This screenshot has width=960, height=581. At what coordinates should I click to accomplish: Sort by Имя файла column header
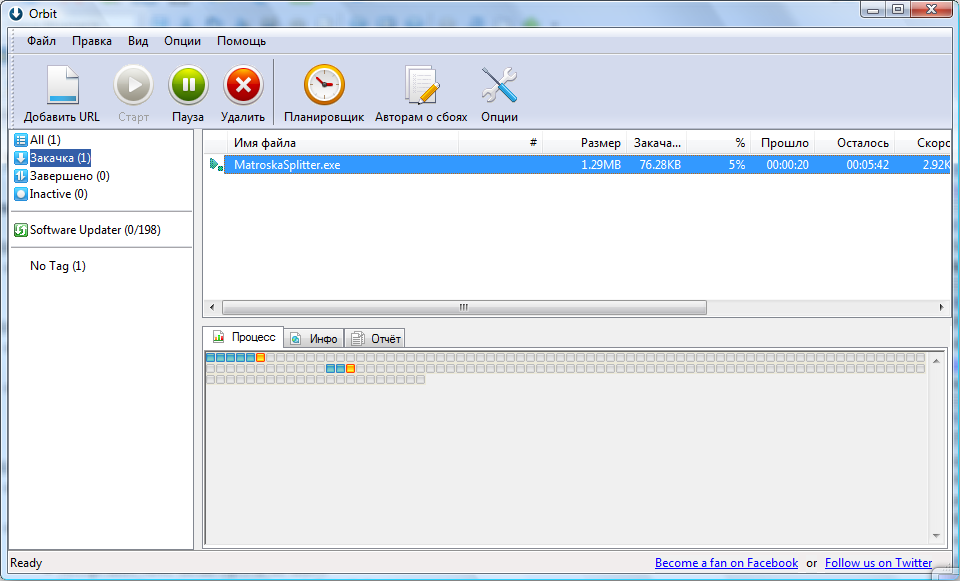coord(342,143)
